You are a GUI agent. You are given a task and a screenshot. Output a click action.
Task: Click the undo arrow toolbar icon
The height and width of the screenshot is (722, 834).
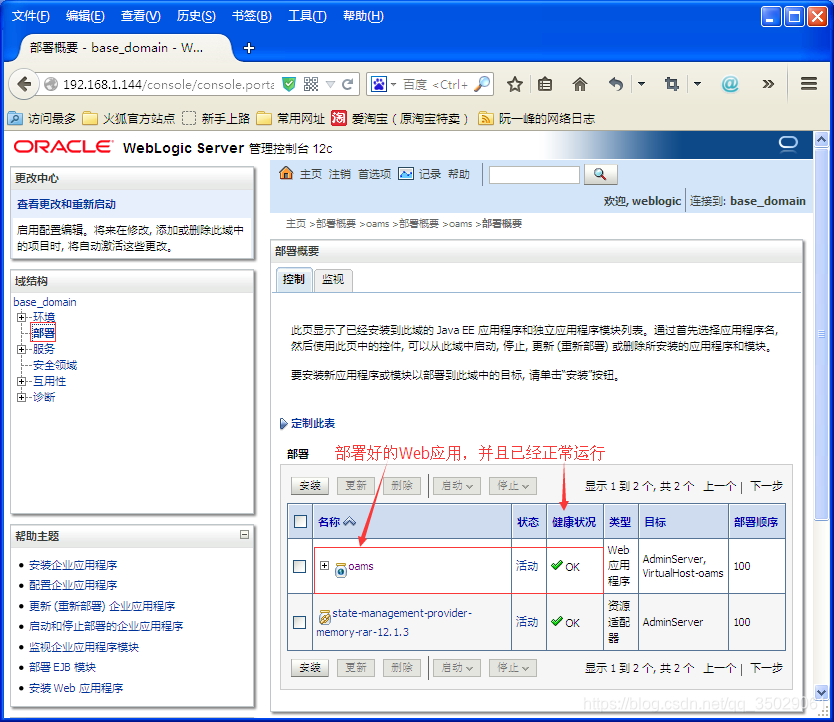(616, 84)
